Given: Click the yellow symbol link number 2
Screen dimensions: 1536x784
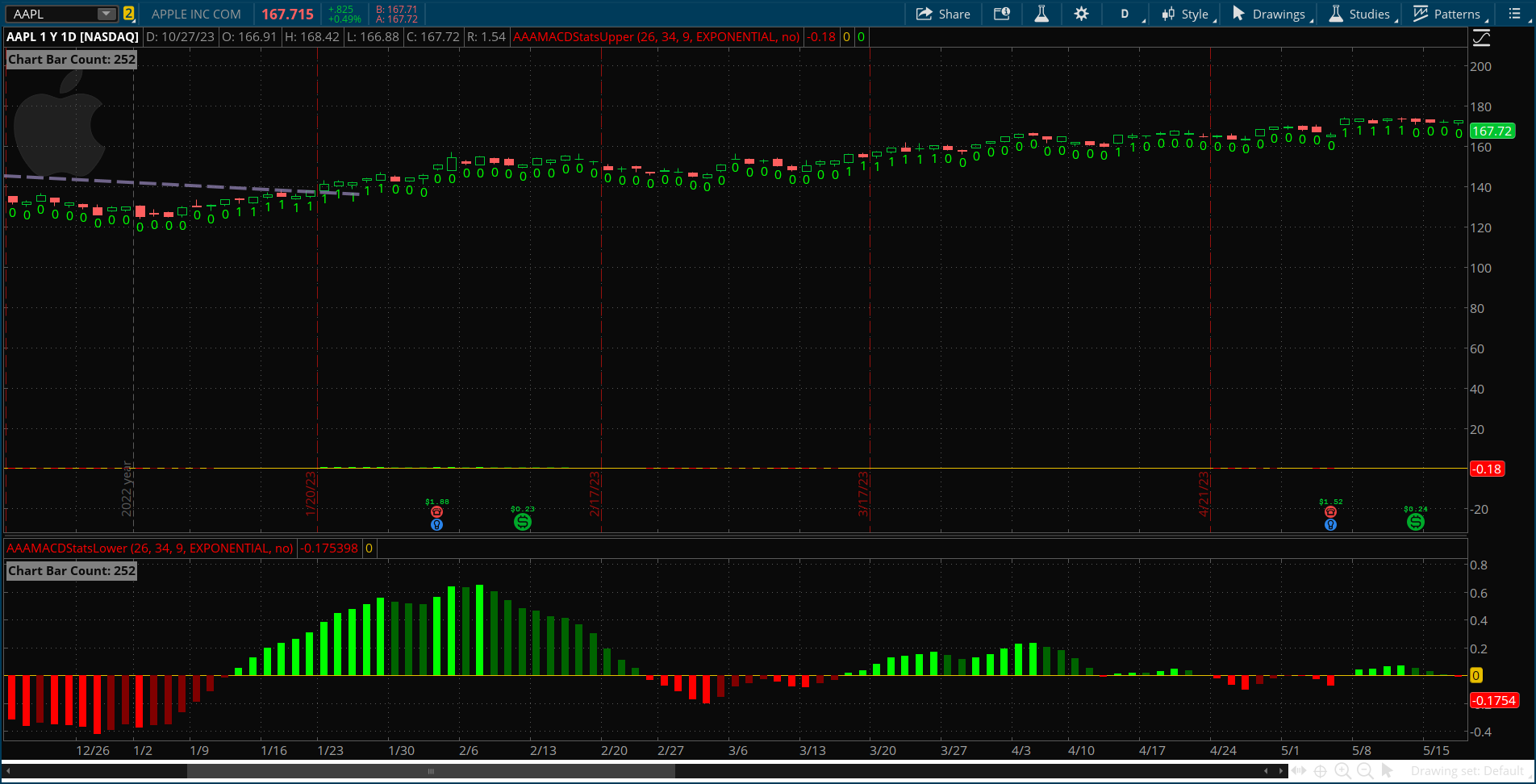Looking at the screenshot, I should 128,14.
